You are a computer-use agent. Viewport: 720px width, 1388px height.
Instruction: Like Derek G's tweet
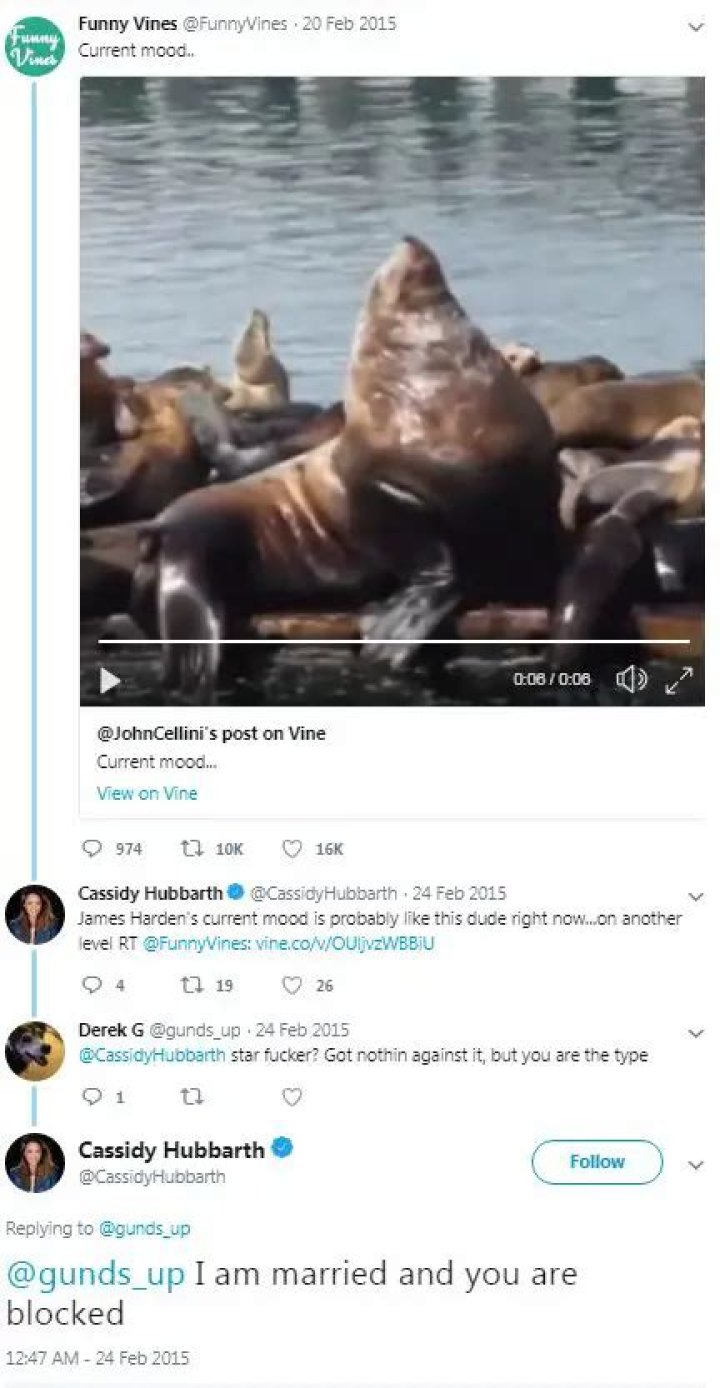(292, 1097)
